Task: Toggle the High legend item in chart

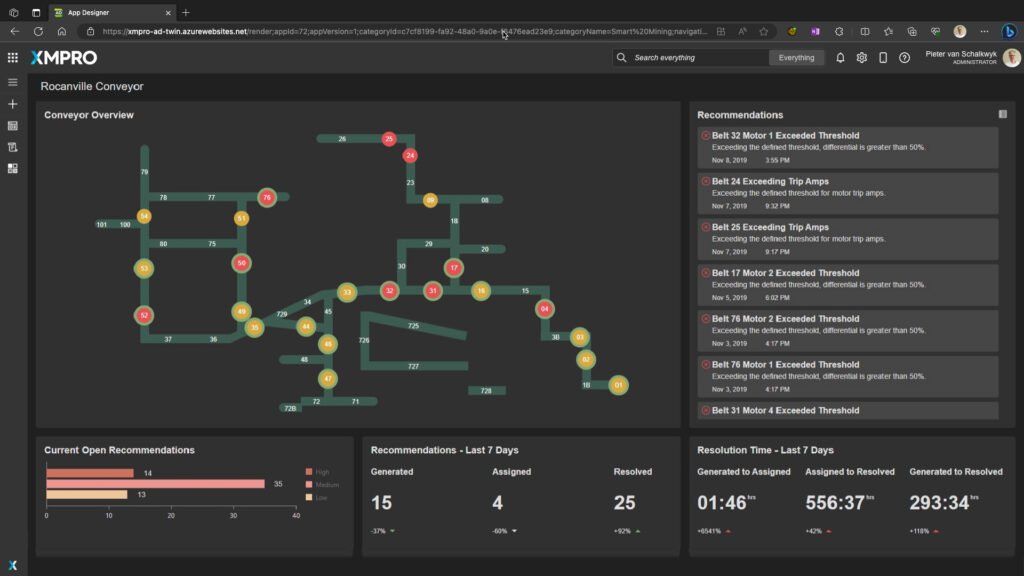Action: [322, 472]
